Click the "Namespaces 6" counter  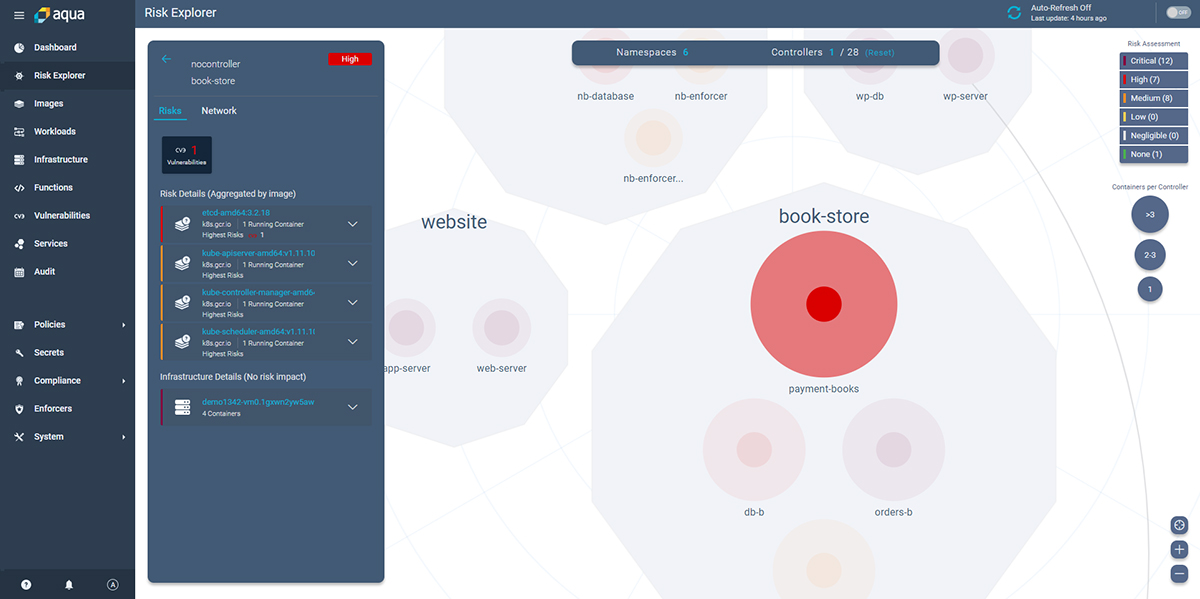[652, 52]
